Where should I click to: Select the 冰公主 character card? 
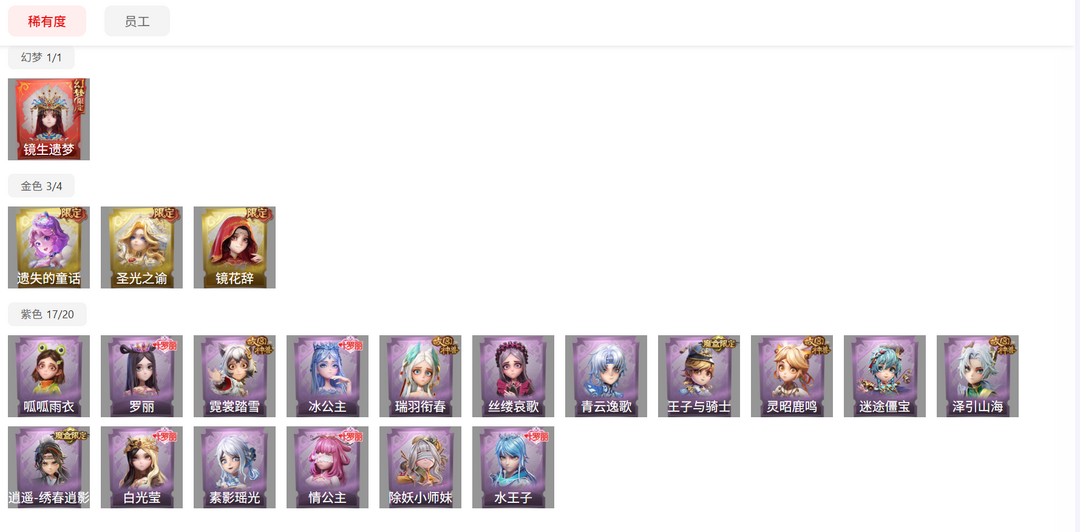[x=328, y=376]
